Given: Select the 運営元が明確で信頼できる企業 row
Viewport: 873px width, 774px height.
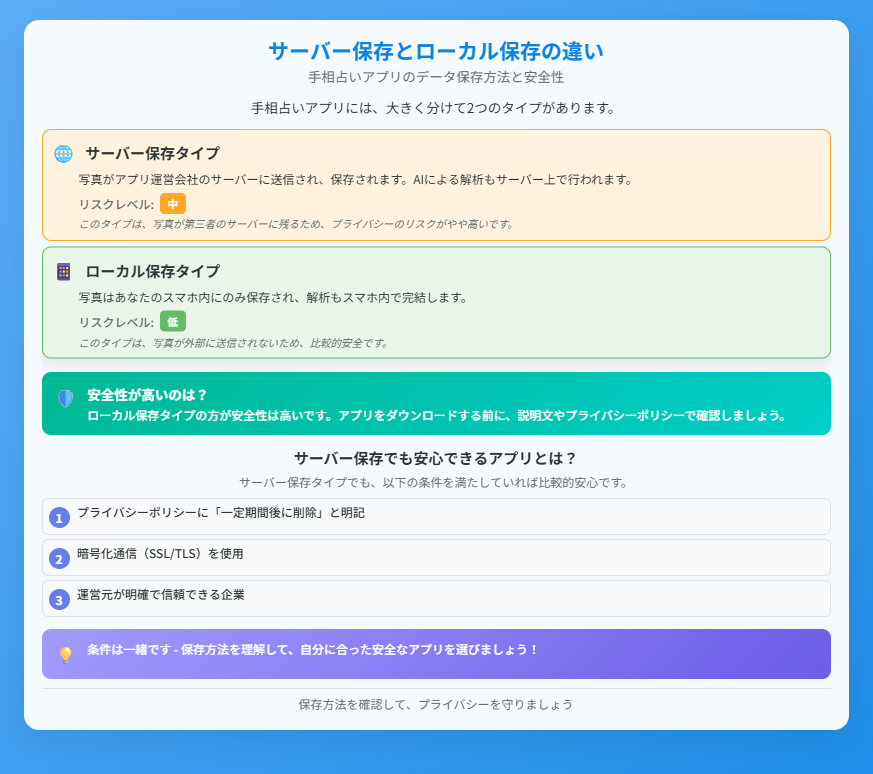Looking at the screenshot, I should pyautogui.click(x=436, y=596).
